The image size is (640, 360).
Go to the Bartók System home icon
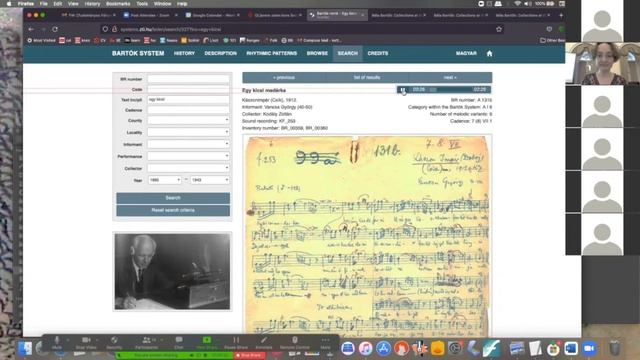click(489, 53)
